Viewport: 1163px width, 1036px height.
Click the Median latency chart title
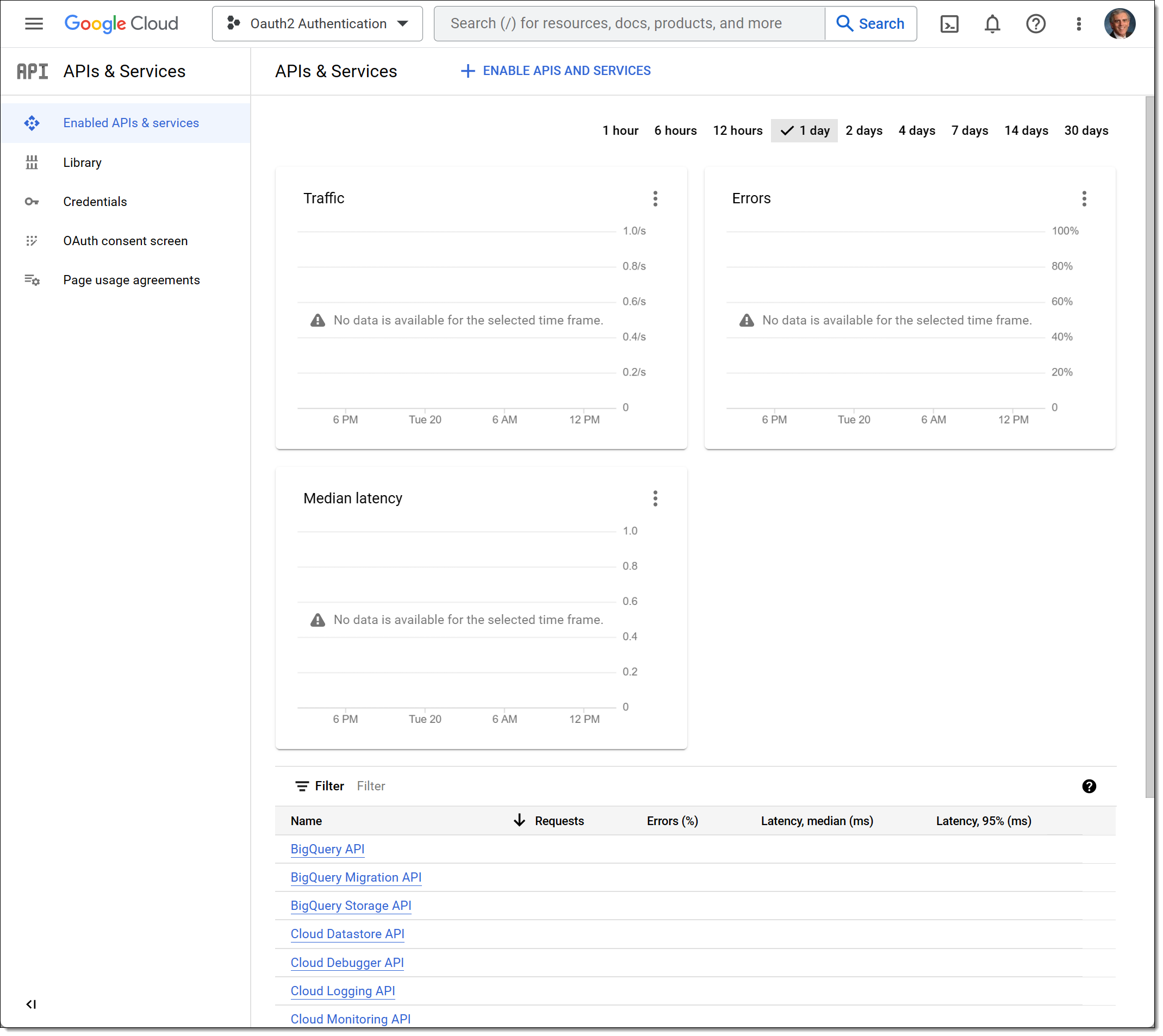point(353,498)
